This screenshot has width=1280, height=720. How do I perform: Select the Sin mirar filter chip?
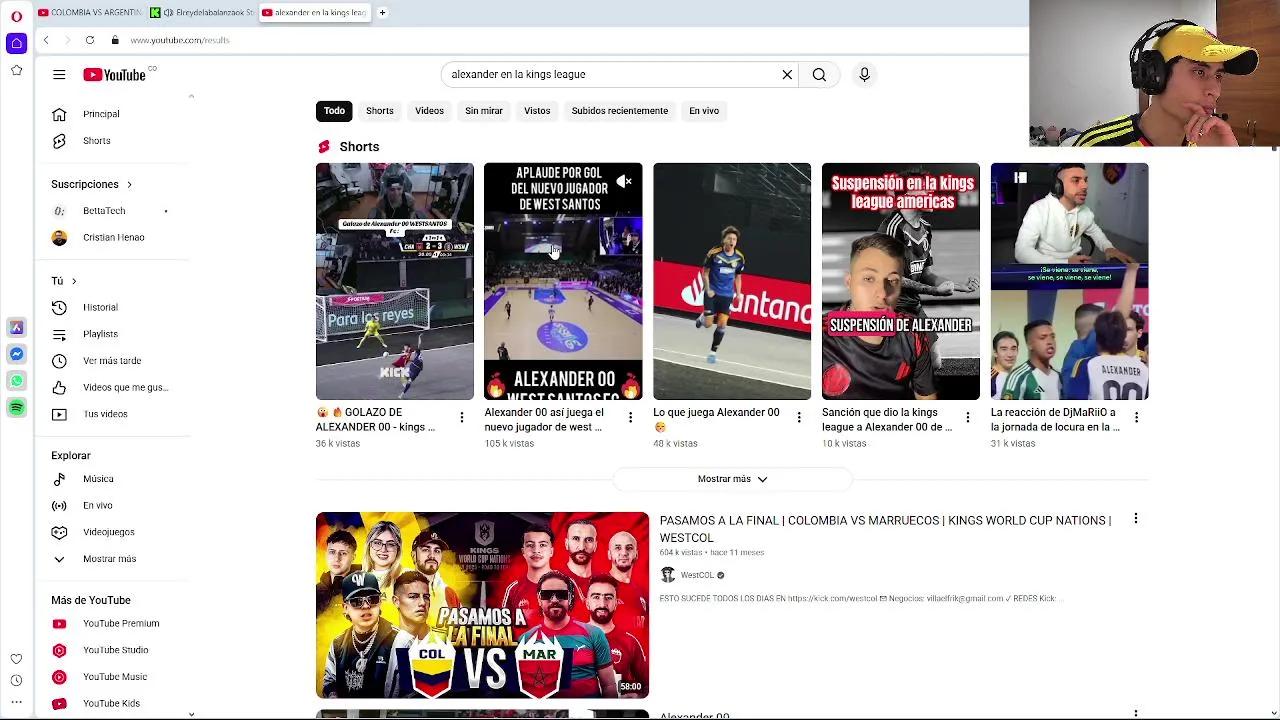click(483, 111)
